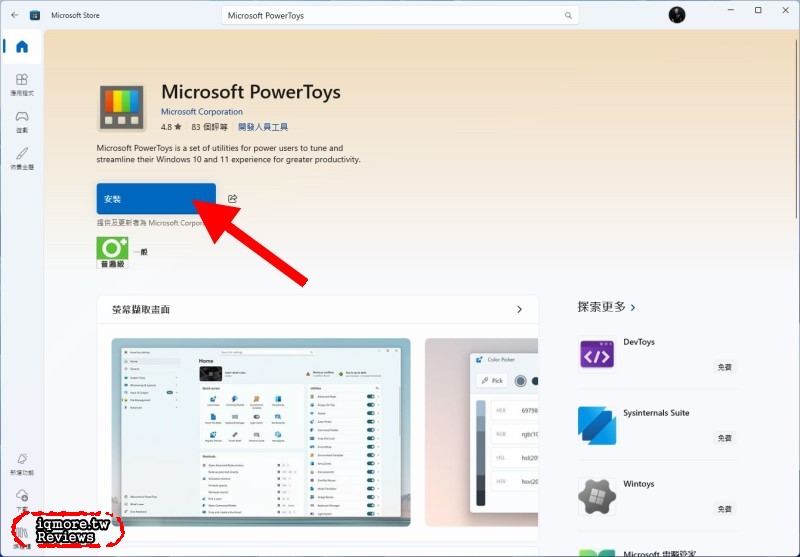Click Free button for Sysinternals Suite
This screenshot has height=557, width=800.
[x=724, y=438]
